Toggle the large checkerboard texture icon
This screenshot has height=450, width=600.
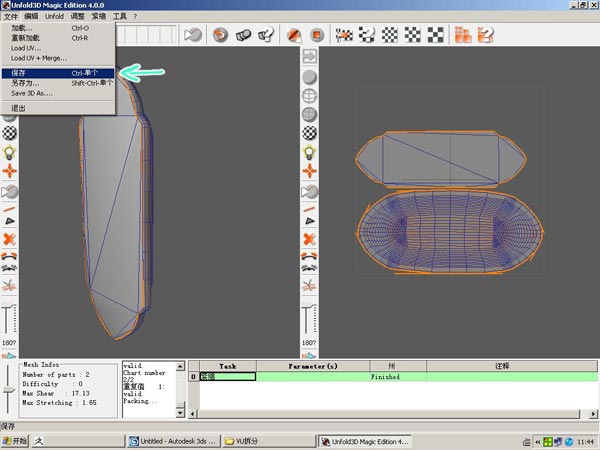435,35
